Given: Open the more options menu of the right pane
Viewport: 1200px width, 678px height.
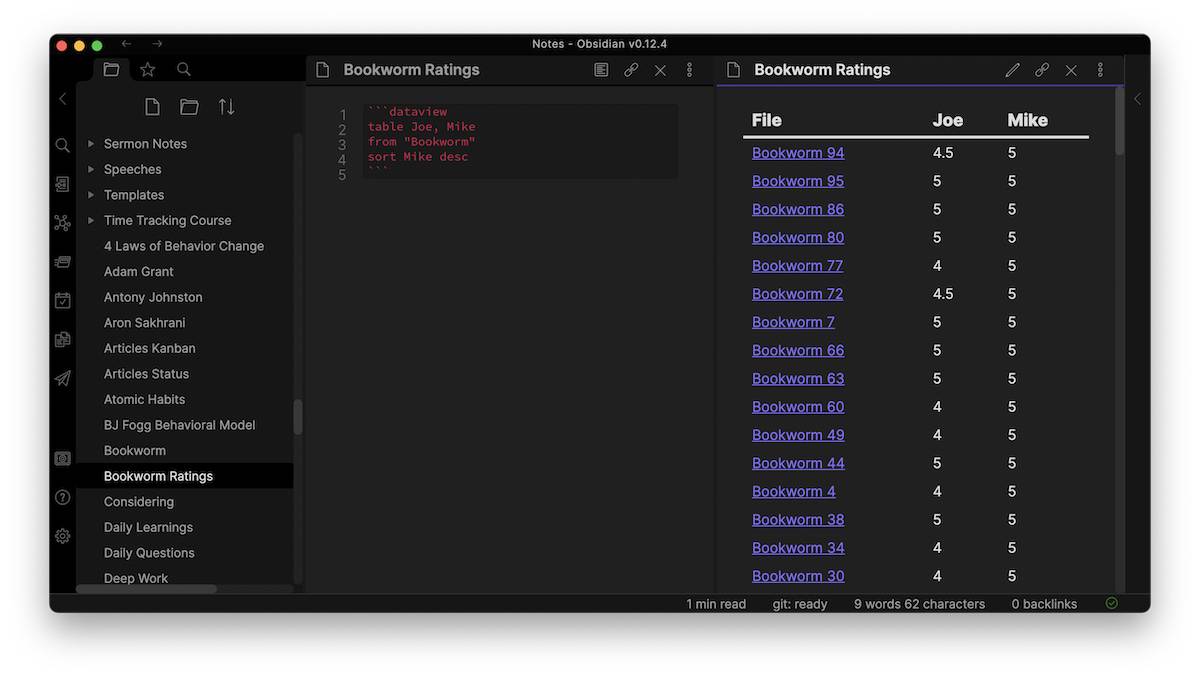Looking at the screenshot, I should tap(1100, 70).
